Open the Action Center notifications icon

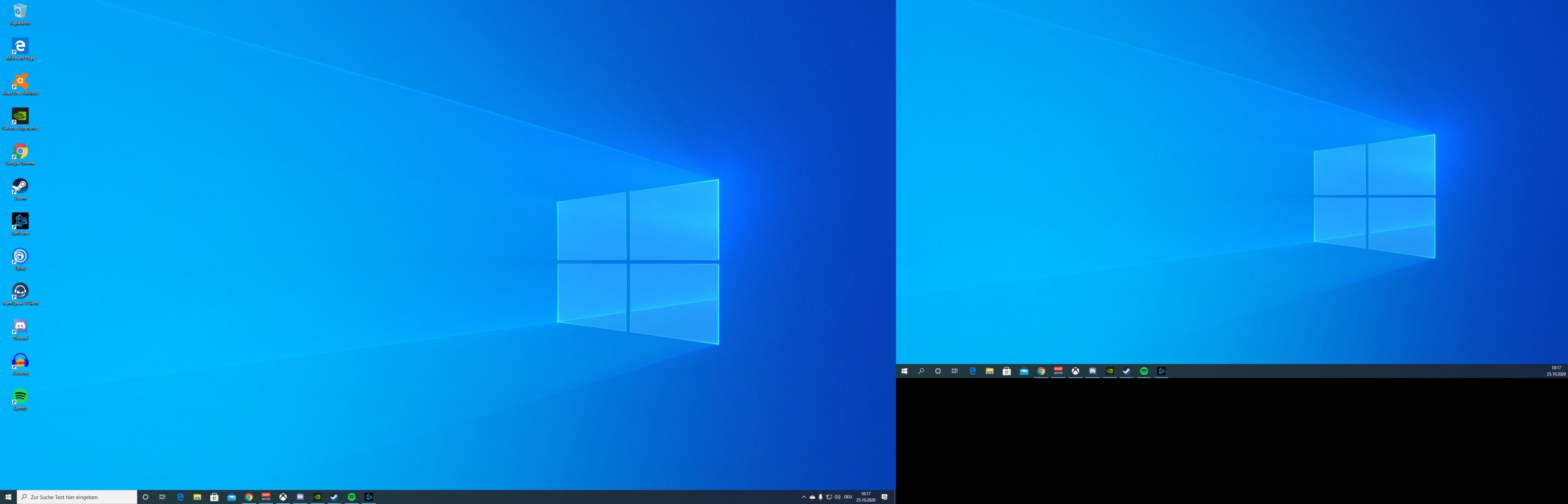click(884, 497)
